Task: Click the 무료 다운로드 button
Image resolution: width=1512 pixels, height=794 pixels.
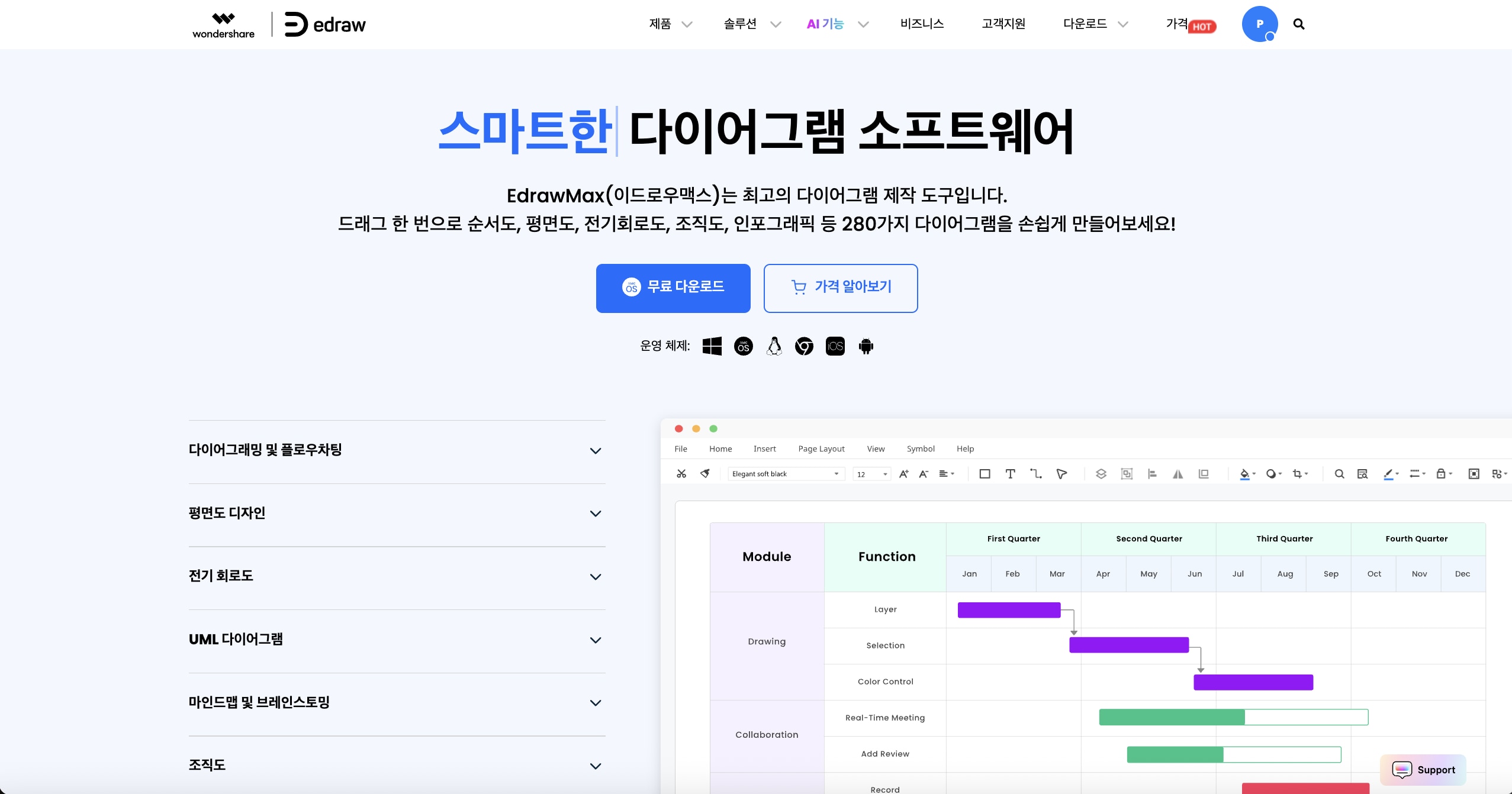Action: click(673, 288)
